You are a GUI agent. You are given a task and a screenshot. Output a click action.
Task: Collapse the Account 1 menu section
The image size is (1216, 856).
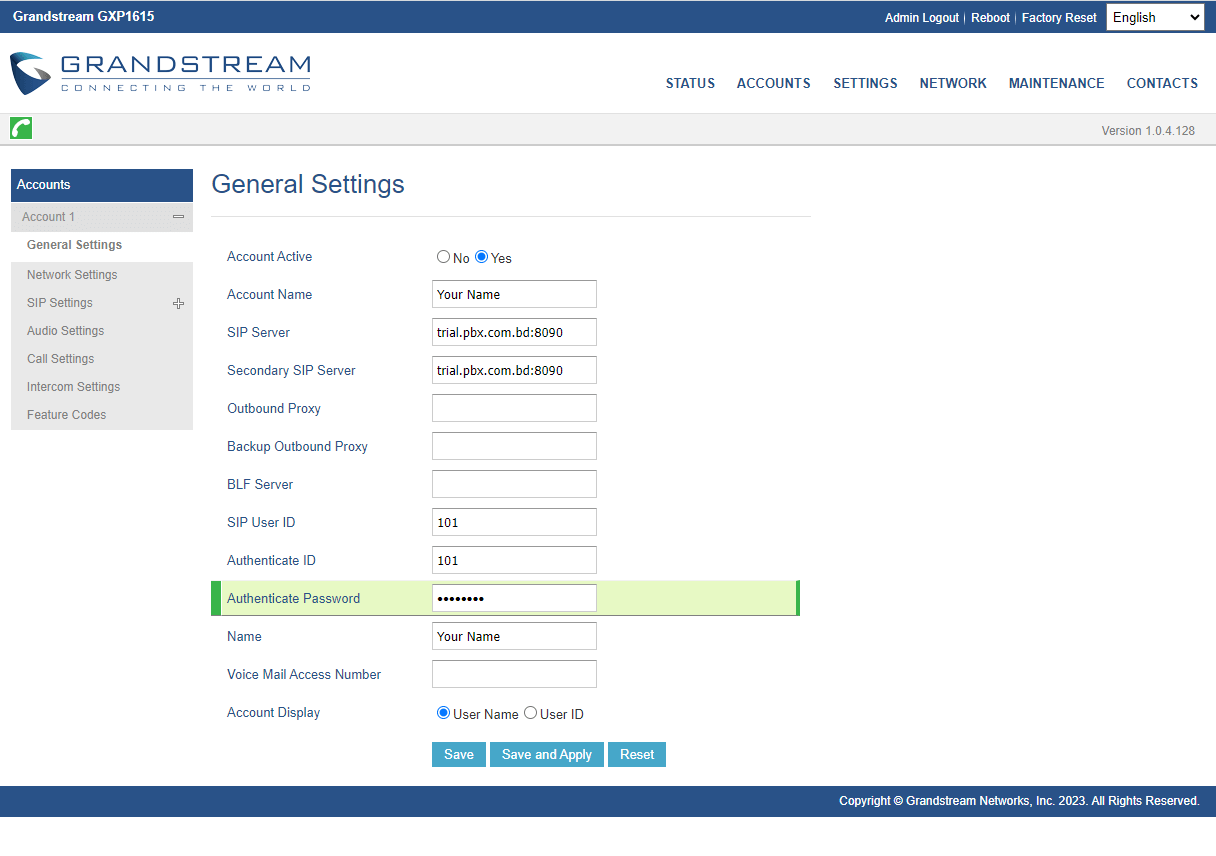click(178, 216)
